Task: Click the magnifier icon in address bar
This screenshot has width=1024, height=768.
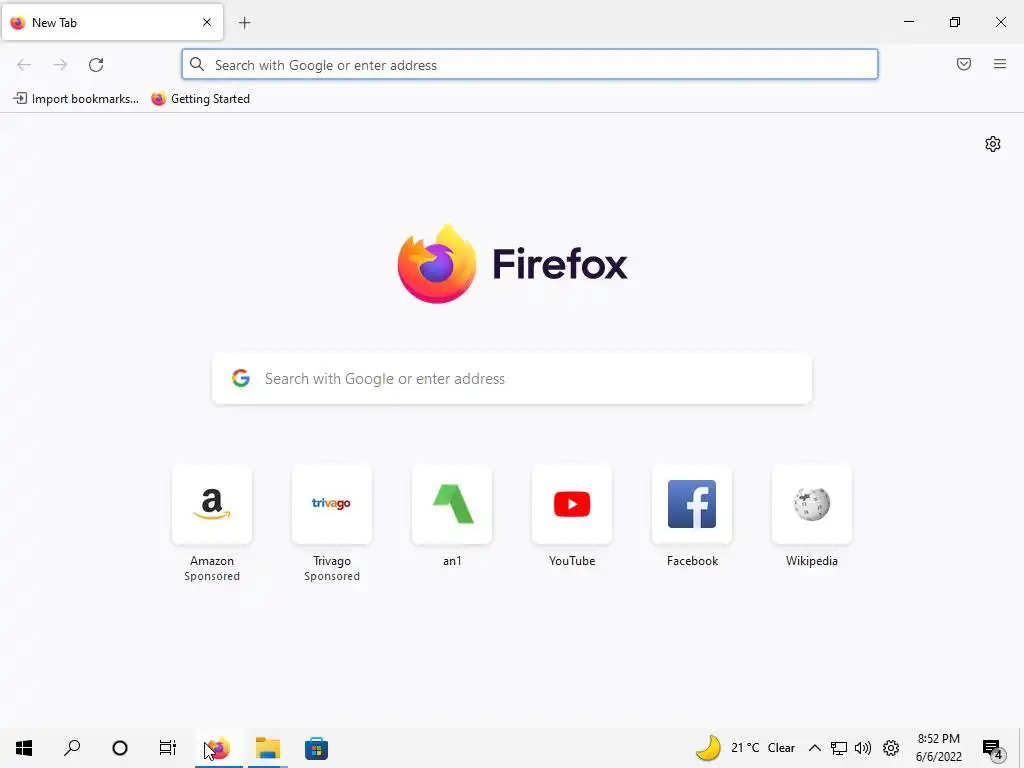Action: (197, 64)
